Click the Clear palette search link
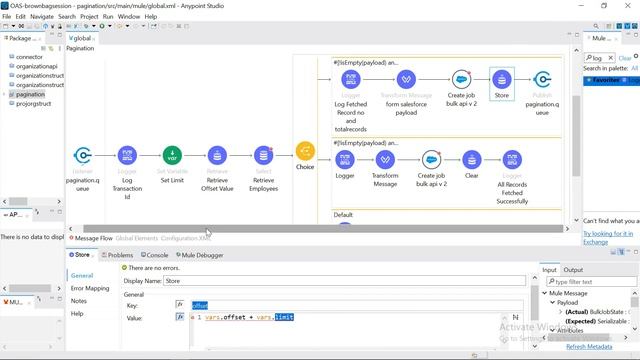Image resolution: width=640 pixels, height=360 pixels. 624,58
